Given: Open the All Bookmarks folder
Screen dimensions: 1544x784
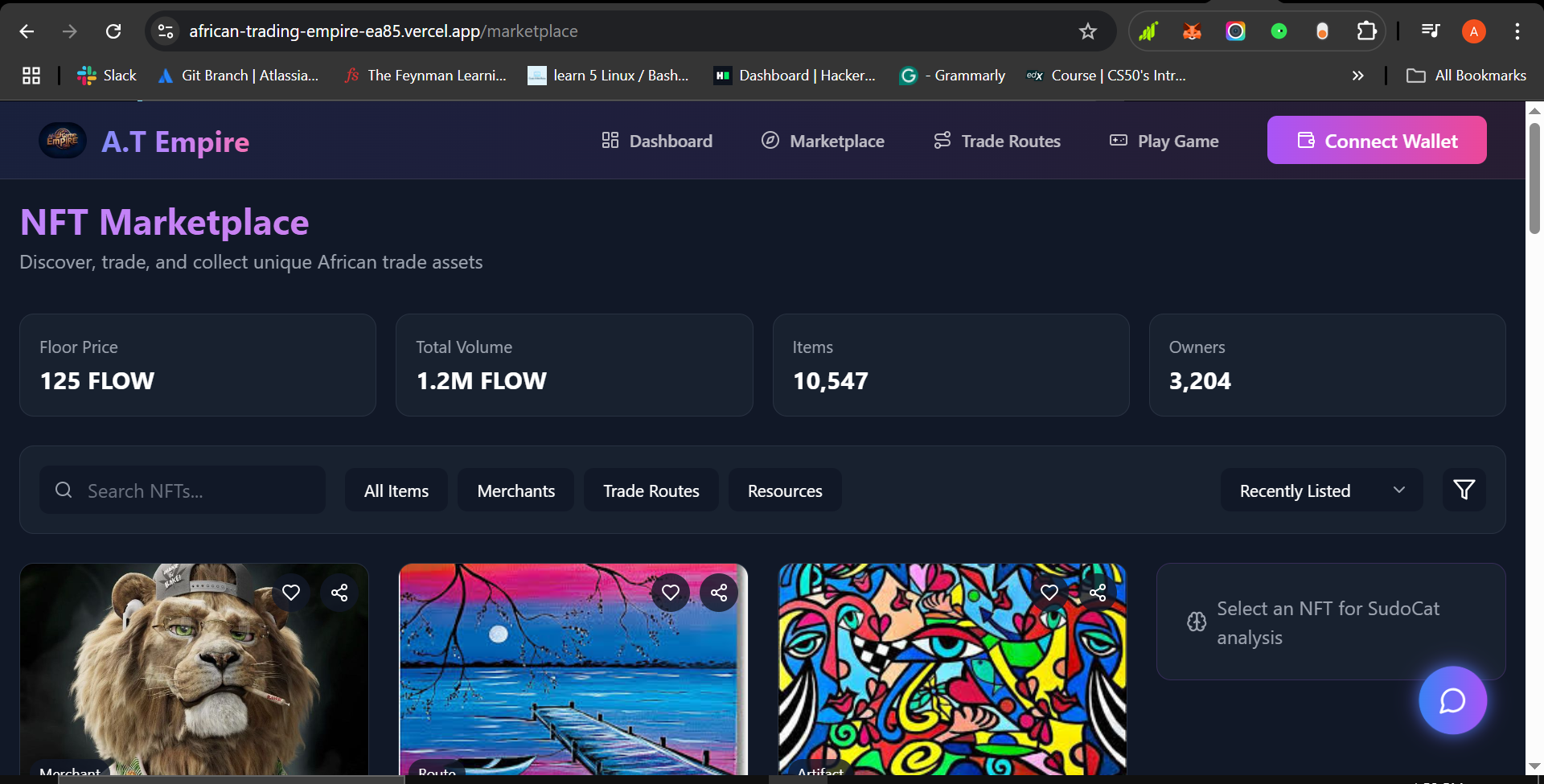Looking at the screenshot, I should tap(1466, 76).
